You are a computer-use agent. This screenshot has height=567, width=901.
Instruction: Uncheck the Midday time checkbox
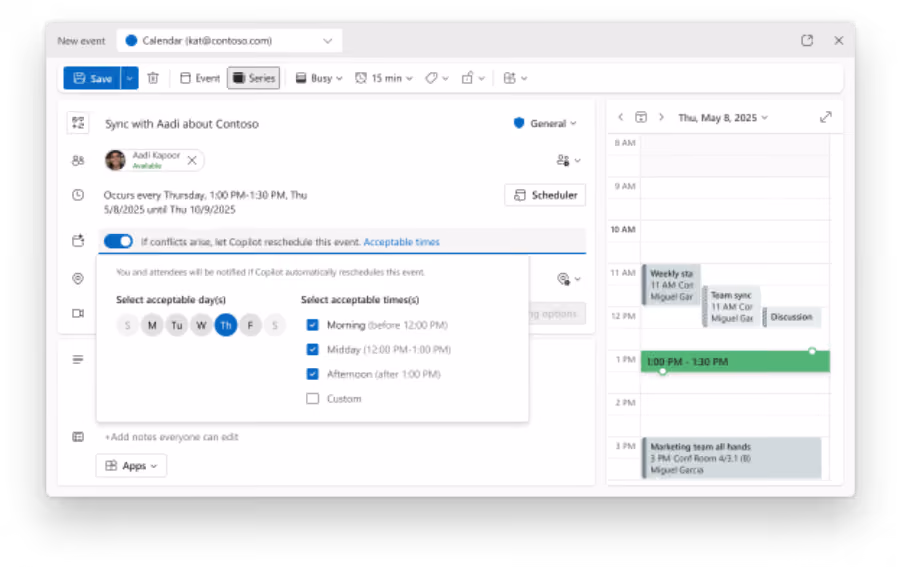pyautogui.click(x=313, y=349)
